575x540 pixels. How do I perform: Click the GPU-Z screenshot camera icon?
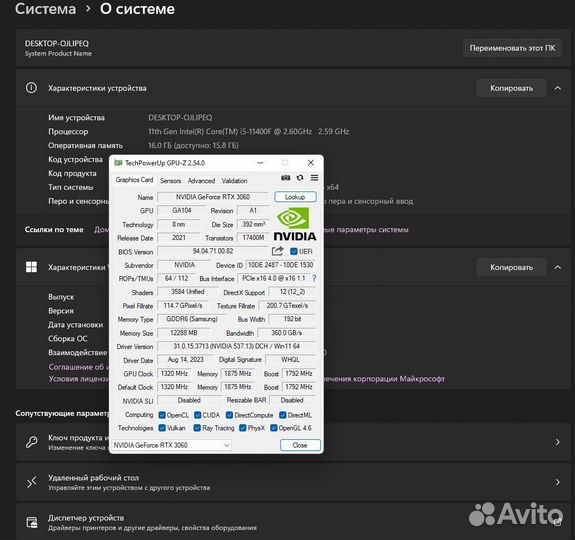(x=285, y=178)
